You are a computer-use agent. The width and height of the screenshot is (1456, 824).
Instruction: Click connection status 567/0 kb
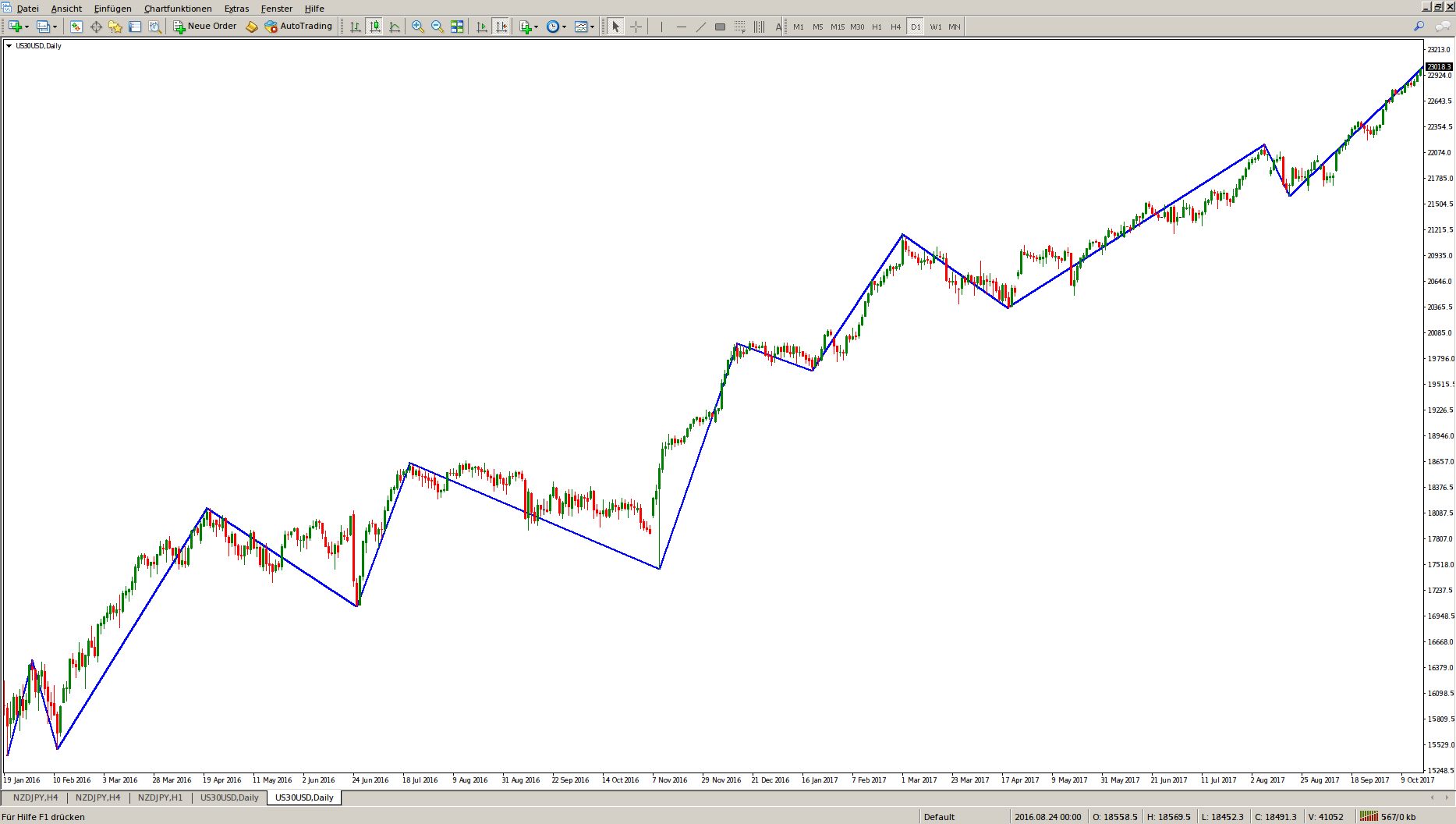pos(1389,817)
